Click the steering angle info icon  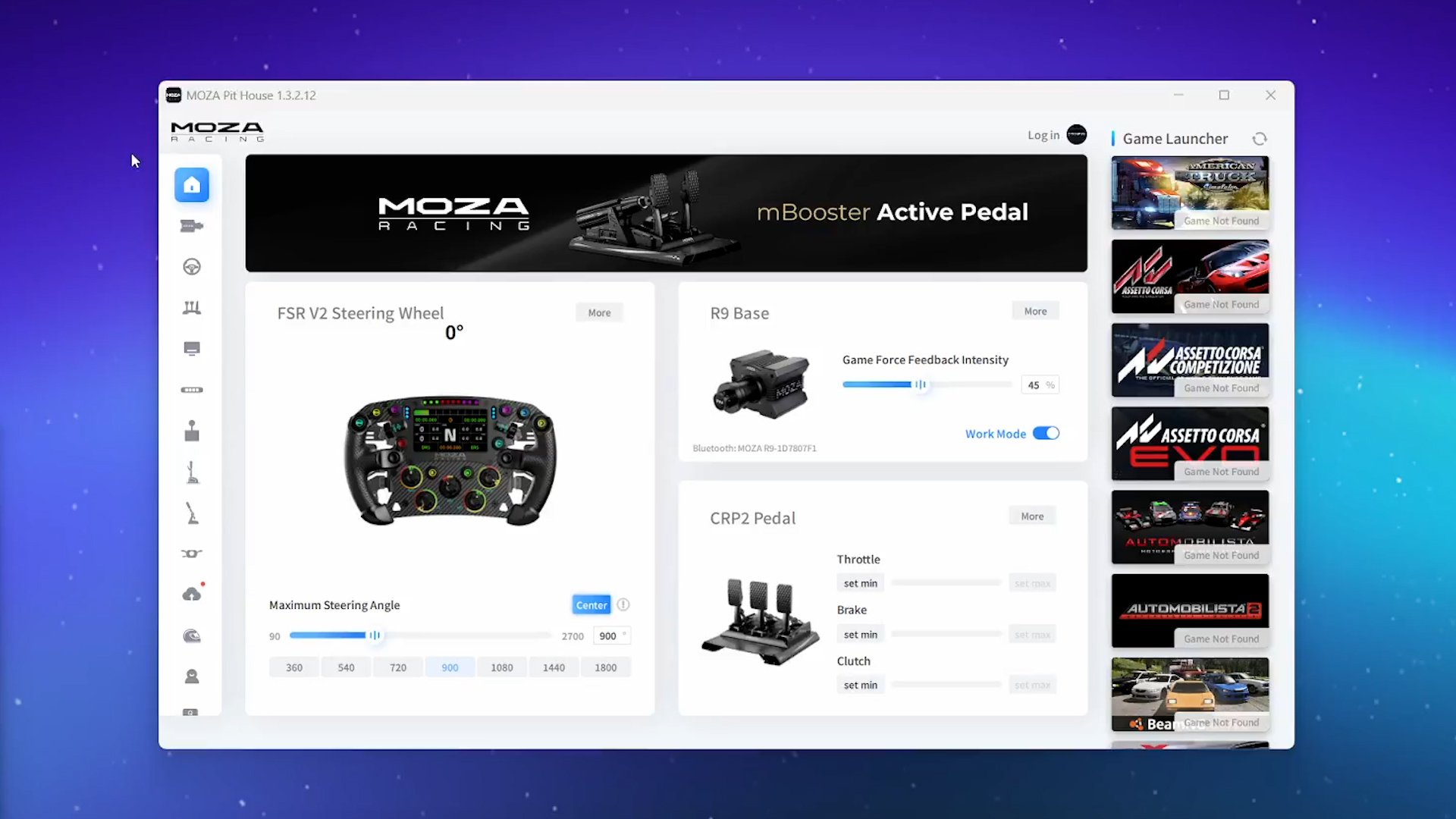[x=623, y=604]
